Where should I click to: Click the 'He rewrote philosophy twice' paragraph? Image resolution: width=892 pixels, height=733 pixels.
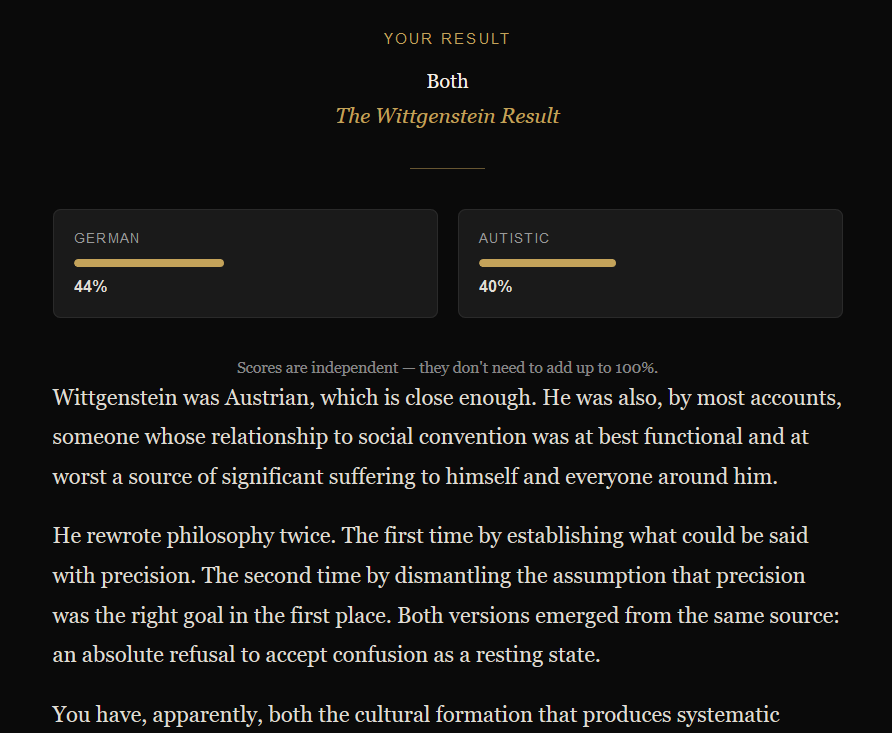pyautogui.click(x=447, y=595)
